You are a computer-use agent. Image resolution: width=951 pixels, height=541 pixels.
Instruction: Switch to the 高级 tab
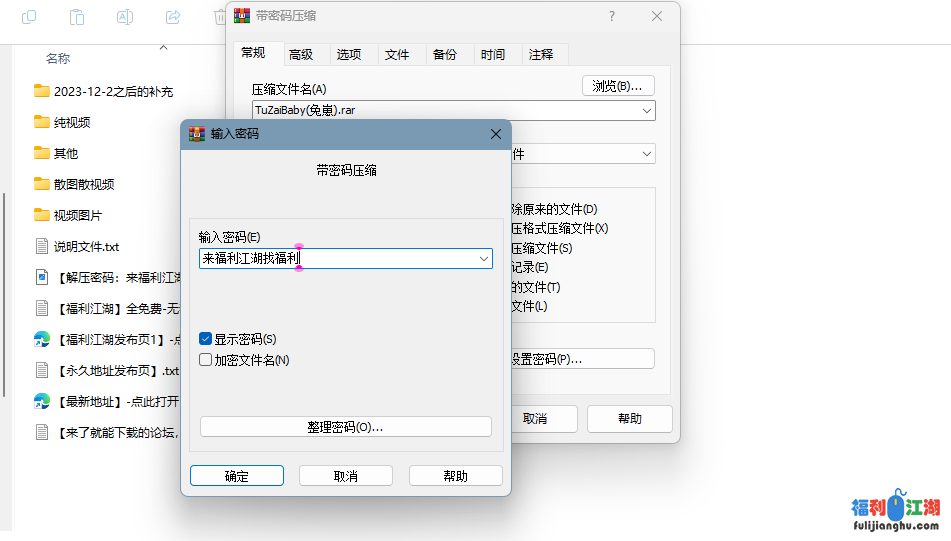click(301, 54)
